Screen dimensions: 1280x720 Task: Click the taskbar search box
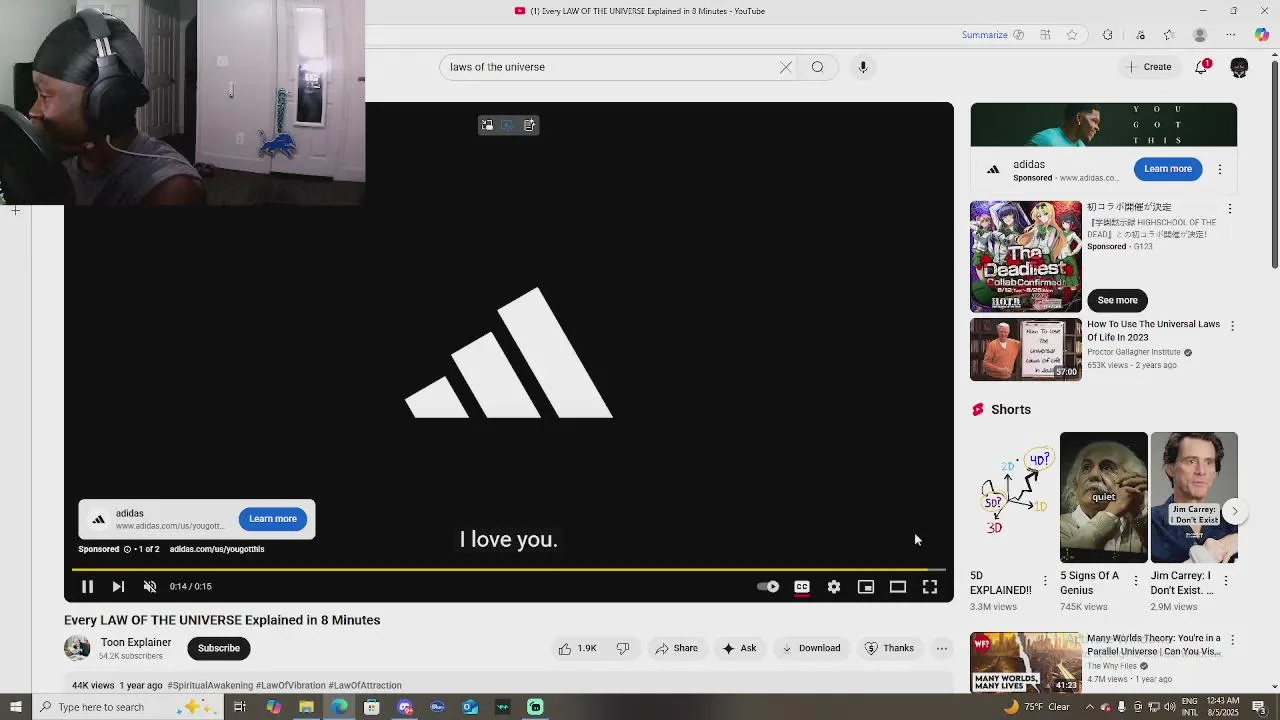pos(128,707)
